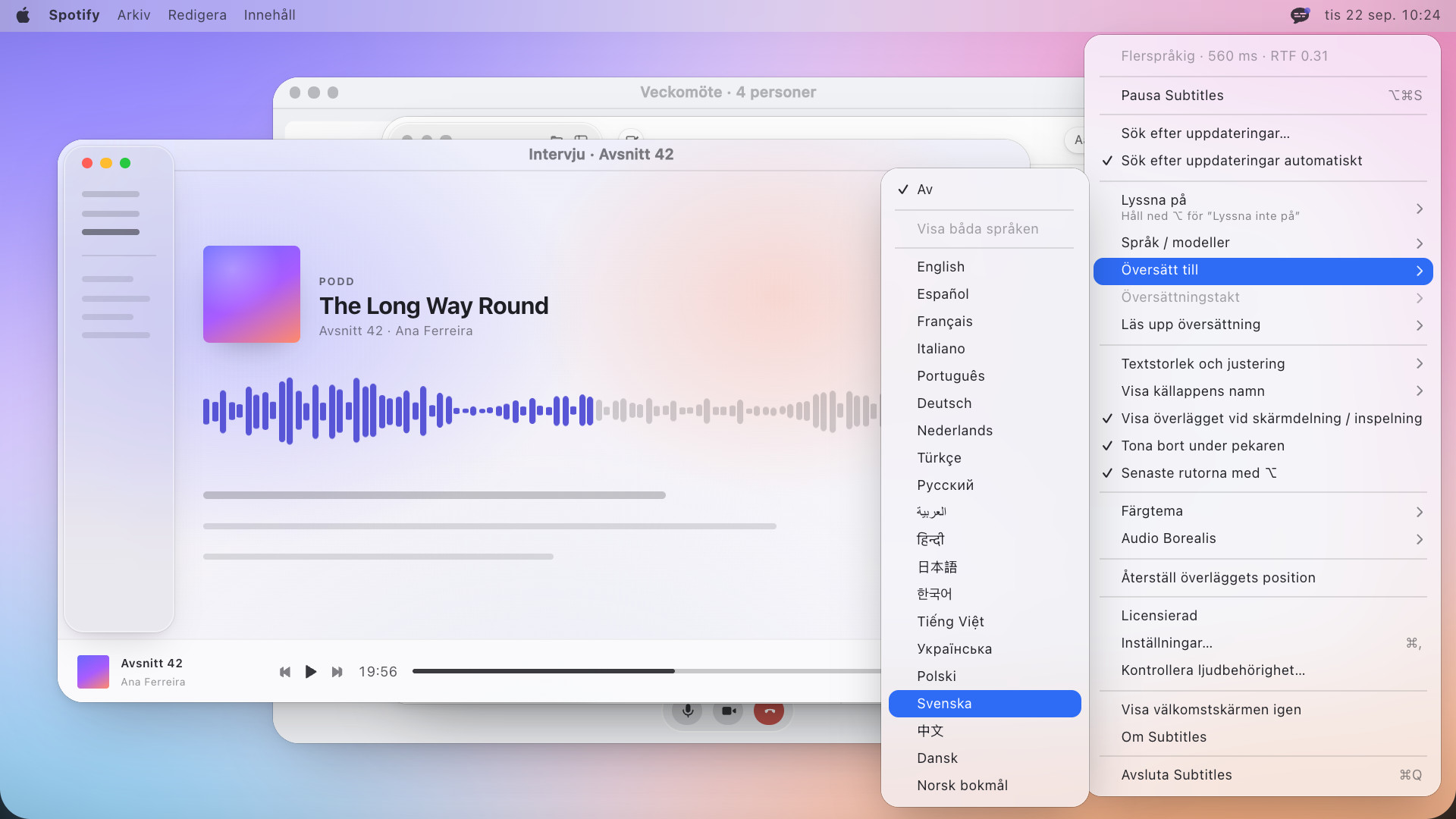
Task: Skip to next track in player
Action: tap(337, 672)
